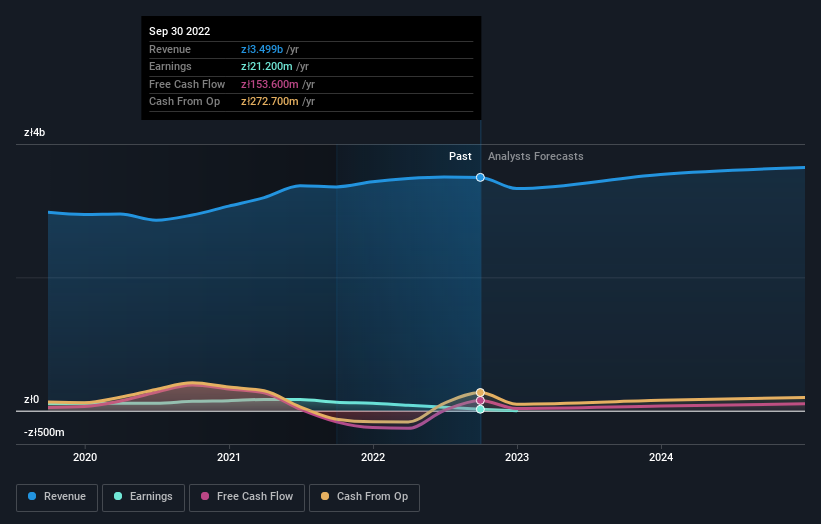Click the -zł500m y-axis label

click(x=44, y=432)
